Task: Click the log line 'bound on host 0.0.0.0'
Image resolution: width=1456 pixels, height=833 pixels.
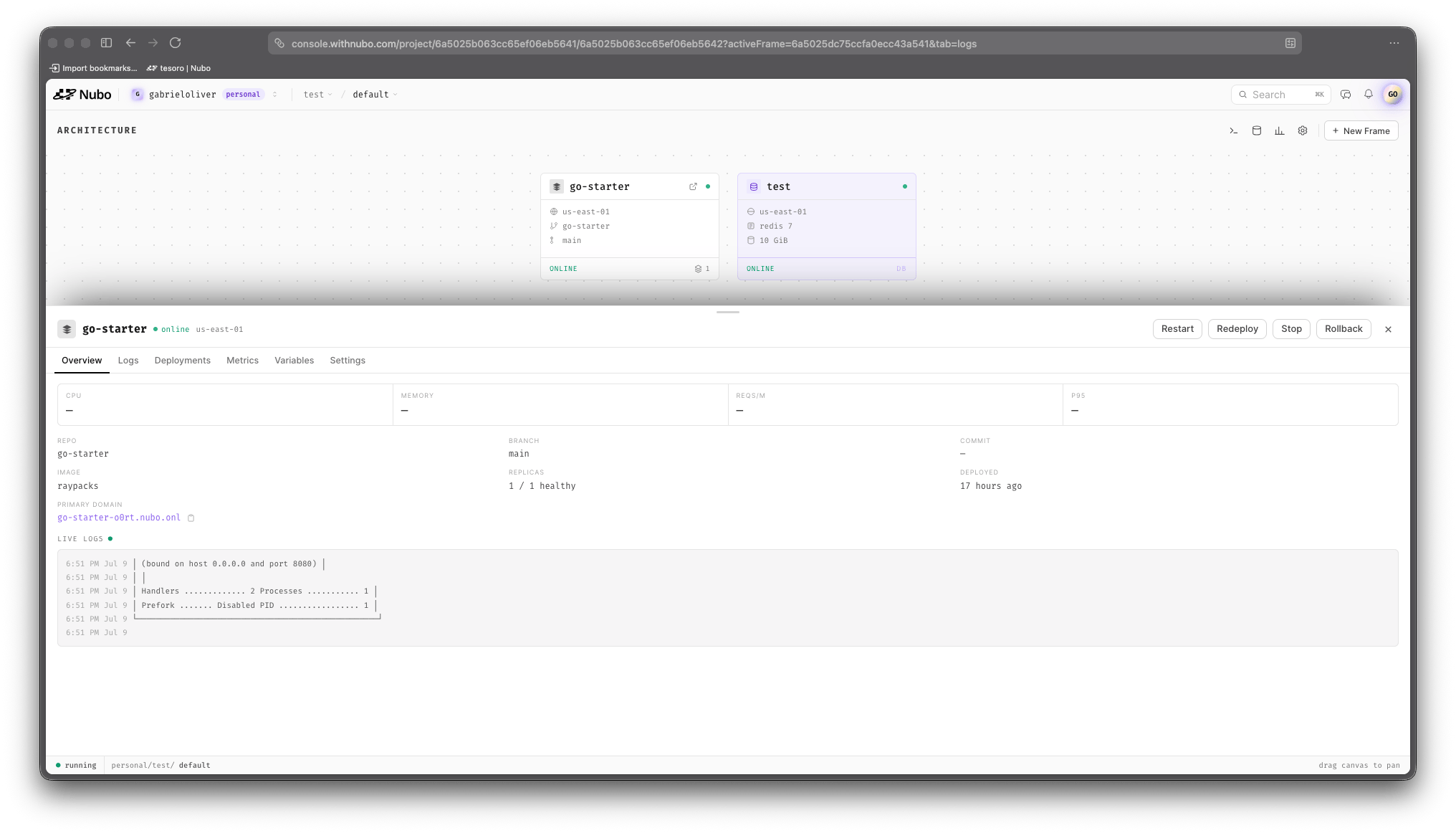Action: coord(229,564)
